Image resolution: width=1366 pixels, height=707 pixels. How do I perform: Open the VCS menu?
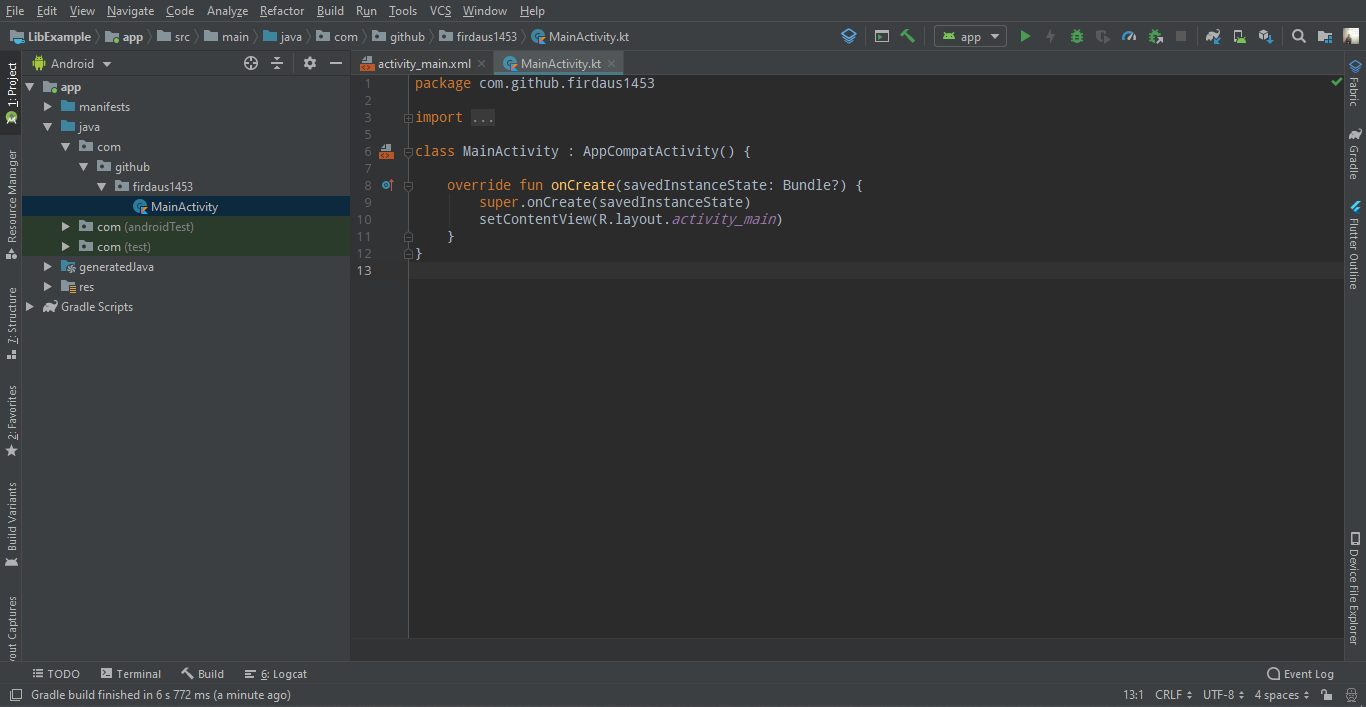click(440, 11)
